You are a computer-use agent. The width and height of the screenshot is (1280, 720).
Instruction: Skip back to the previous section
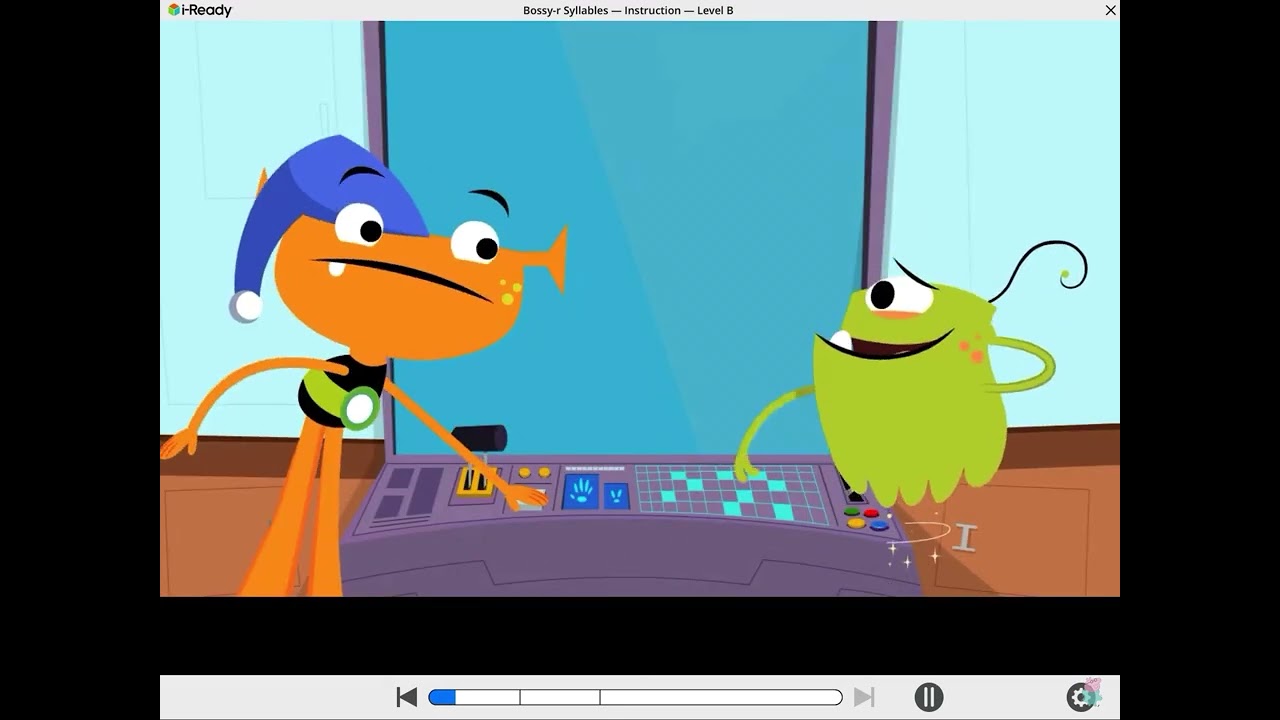pos(407,697)
